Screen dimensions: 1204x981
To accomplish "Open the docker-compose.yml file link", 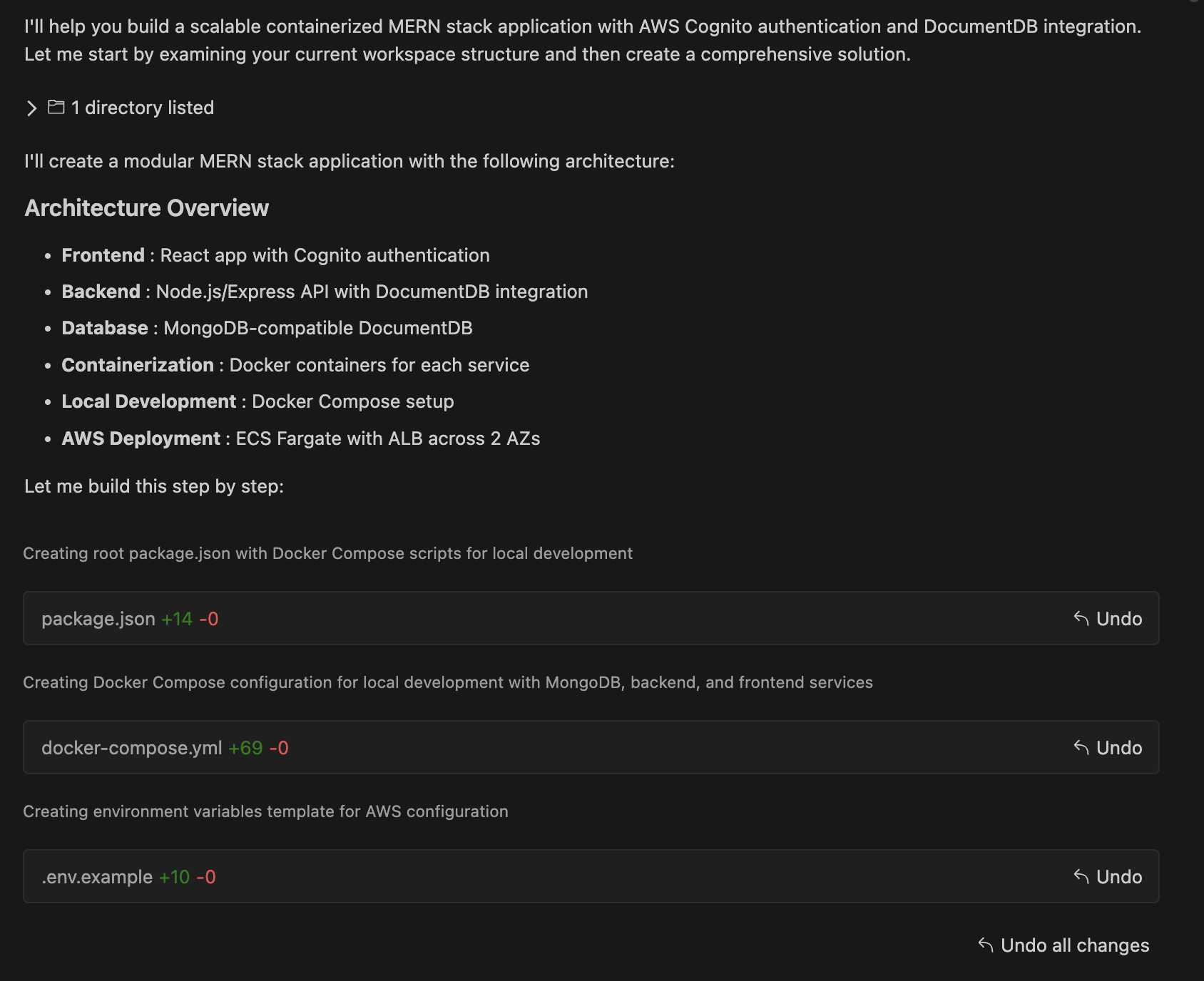I will (132, 748).
